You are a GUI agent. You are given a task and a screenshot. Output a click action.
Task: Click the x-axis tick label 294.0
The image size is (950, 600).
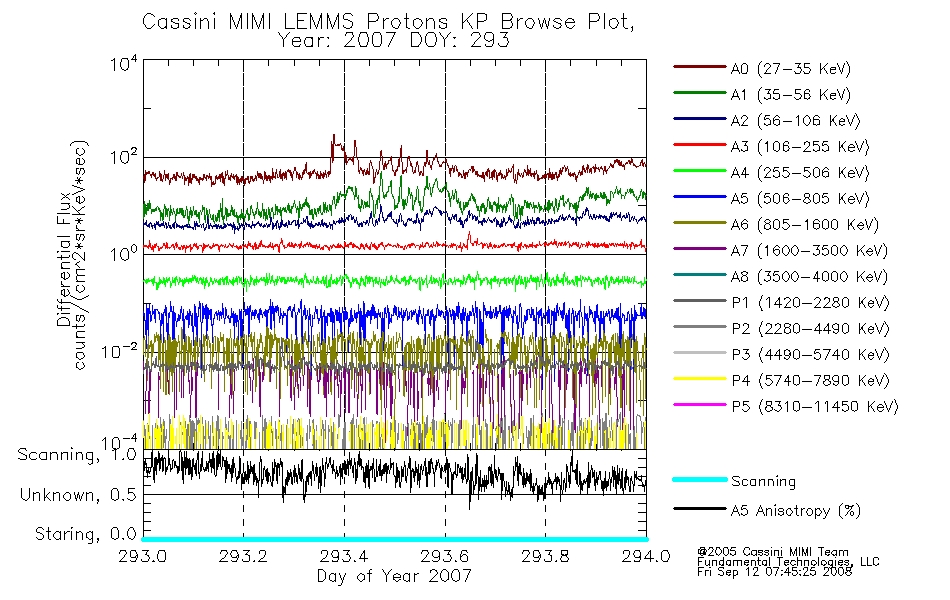pos(646,556)
